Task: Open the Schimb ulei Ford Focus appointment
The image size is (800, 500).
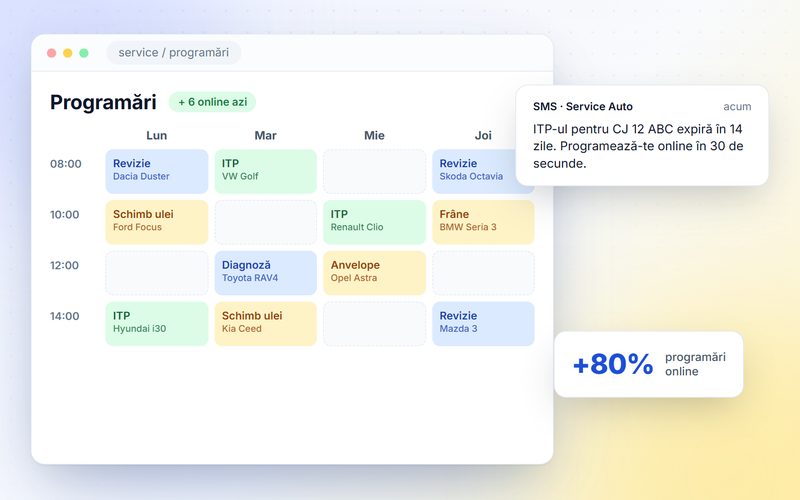Action: click(157, 222)
